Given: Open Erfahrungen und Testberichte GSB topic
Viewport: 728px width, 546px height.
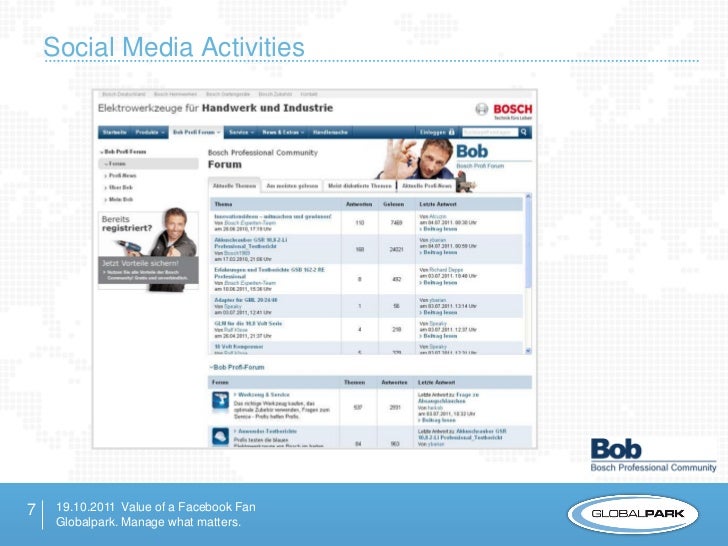Looking at the screenshot, I should [269, 273].
